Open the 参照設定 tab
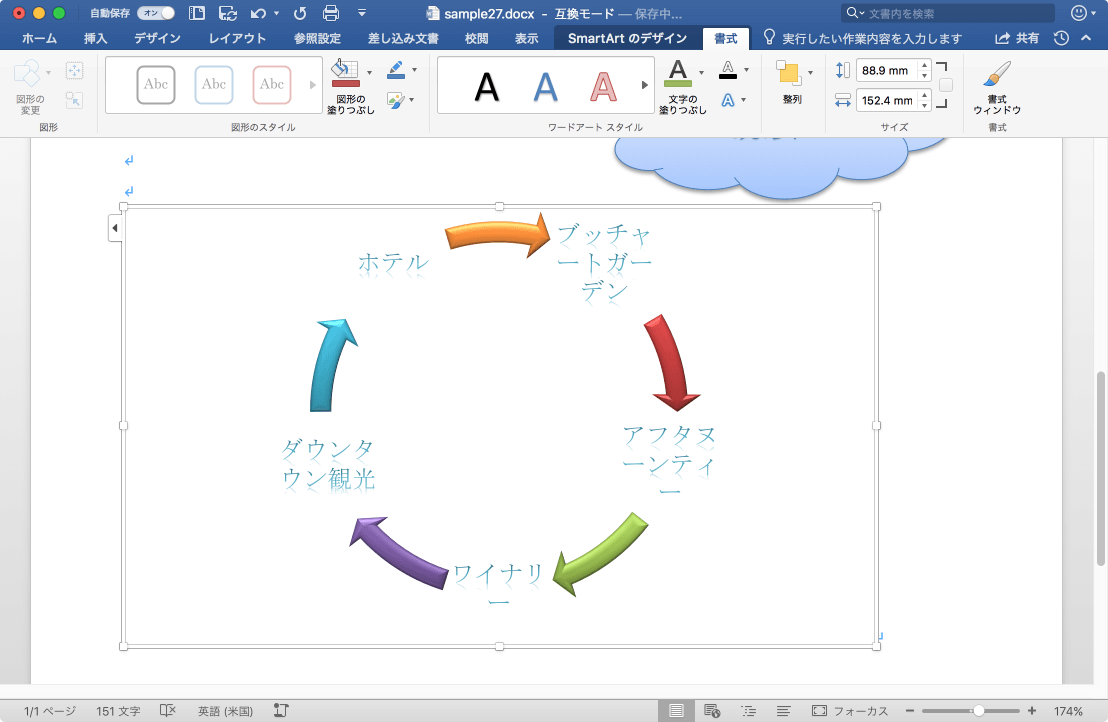The image size is (1108, 722). (317, 38)
